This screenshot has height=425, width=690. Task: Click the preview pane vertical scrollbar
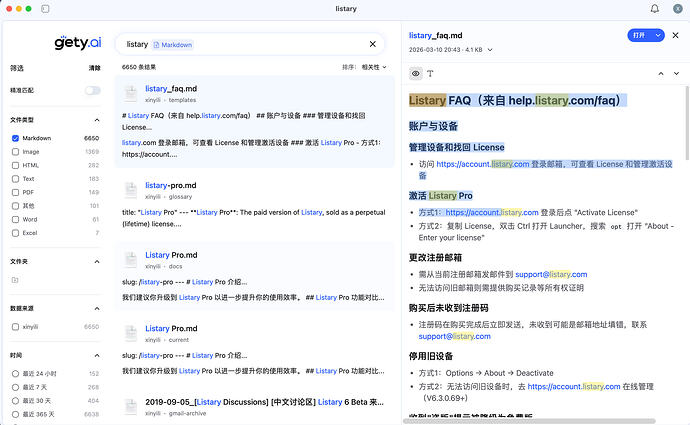(x=686, y=123)
